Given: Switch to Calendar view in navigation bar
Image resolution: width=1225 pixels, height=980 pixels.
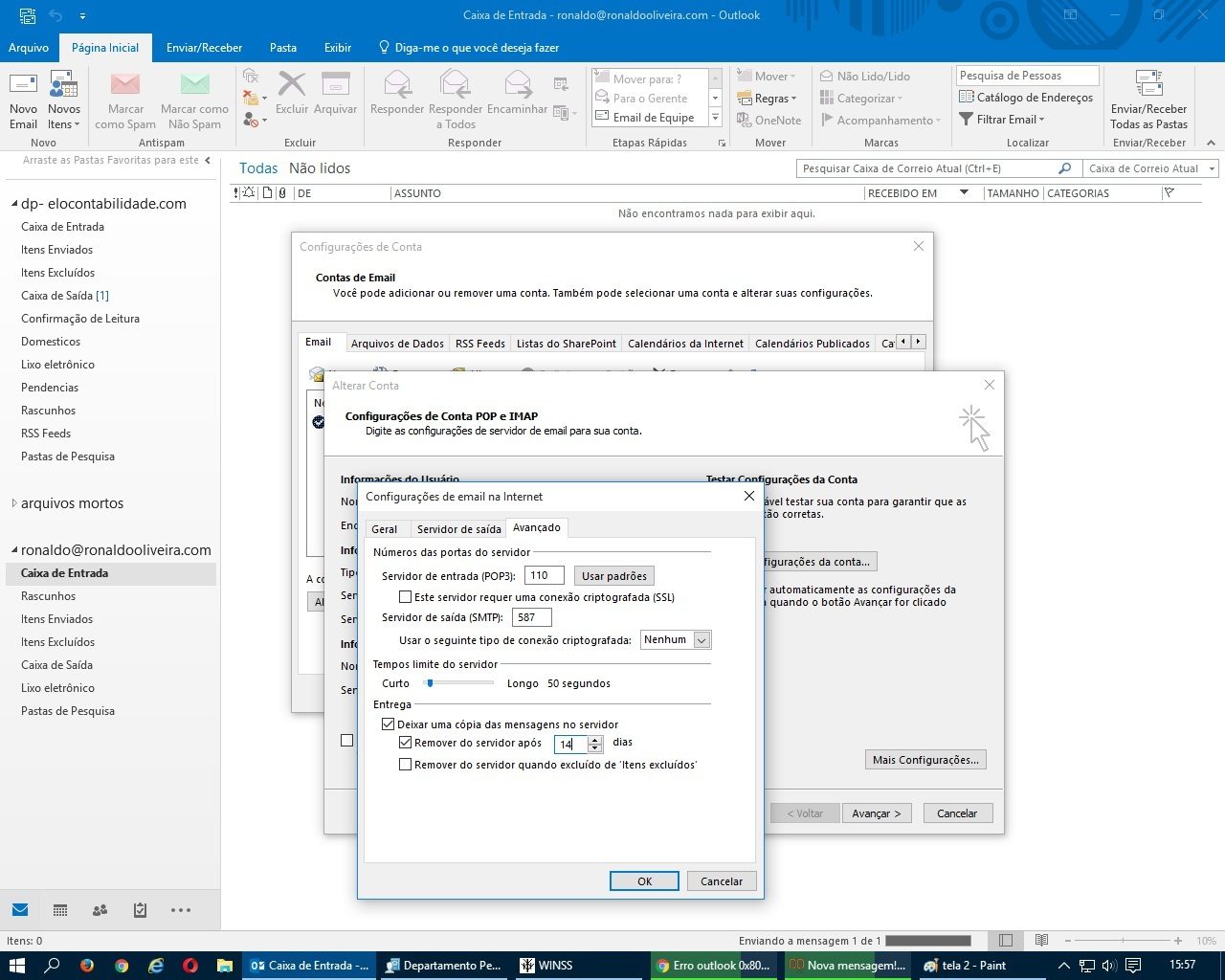Looking at the screenshot, I should pos(60,910).
